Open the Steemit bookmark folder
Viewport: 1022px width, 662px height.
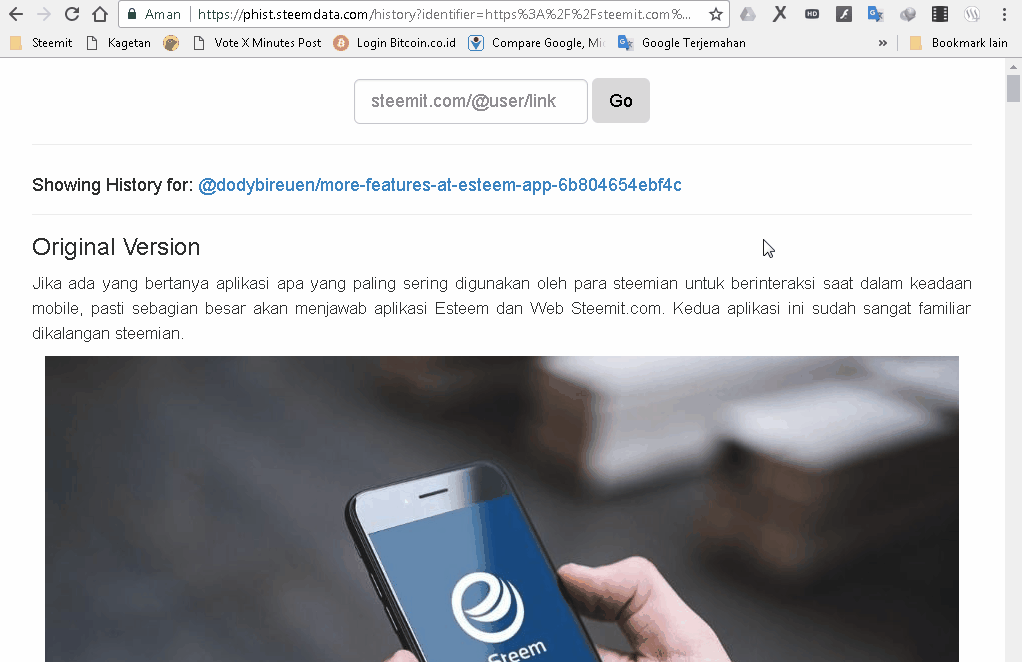[41, 43]
